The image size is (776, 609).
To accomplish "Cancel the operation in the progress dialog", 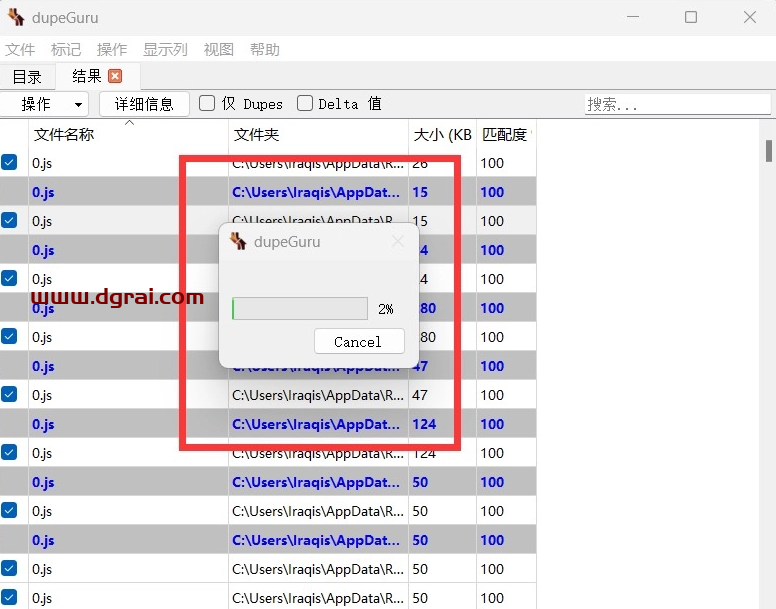I will [x=359, y=341].
